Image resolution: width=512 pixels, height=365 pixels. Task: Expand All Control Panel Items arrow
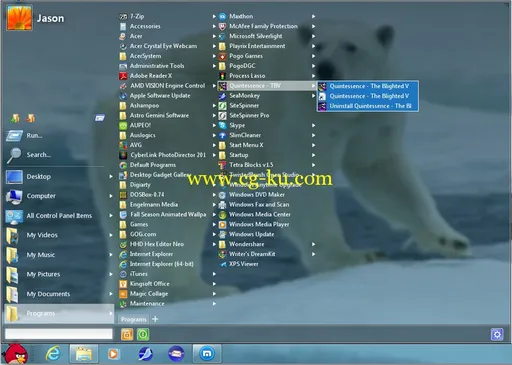point(111,216)
